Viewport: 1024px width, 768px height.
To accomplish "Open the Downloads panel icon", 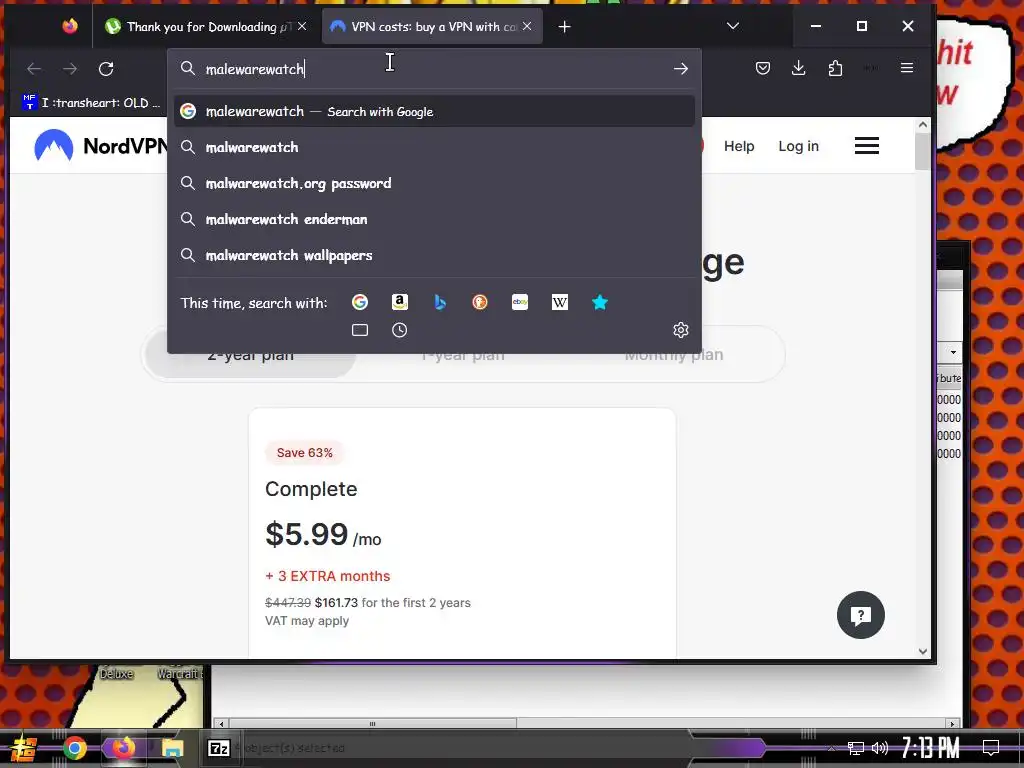I will [x=799, y=68].
